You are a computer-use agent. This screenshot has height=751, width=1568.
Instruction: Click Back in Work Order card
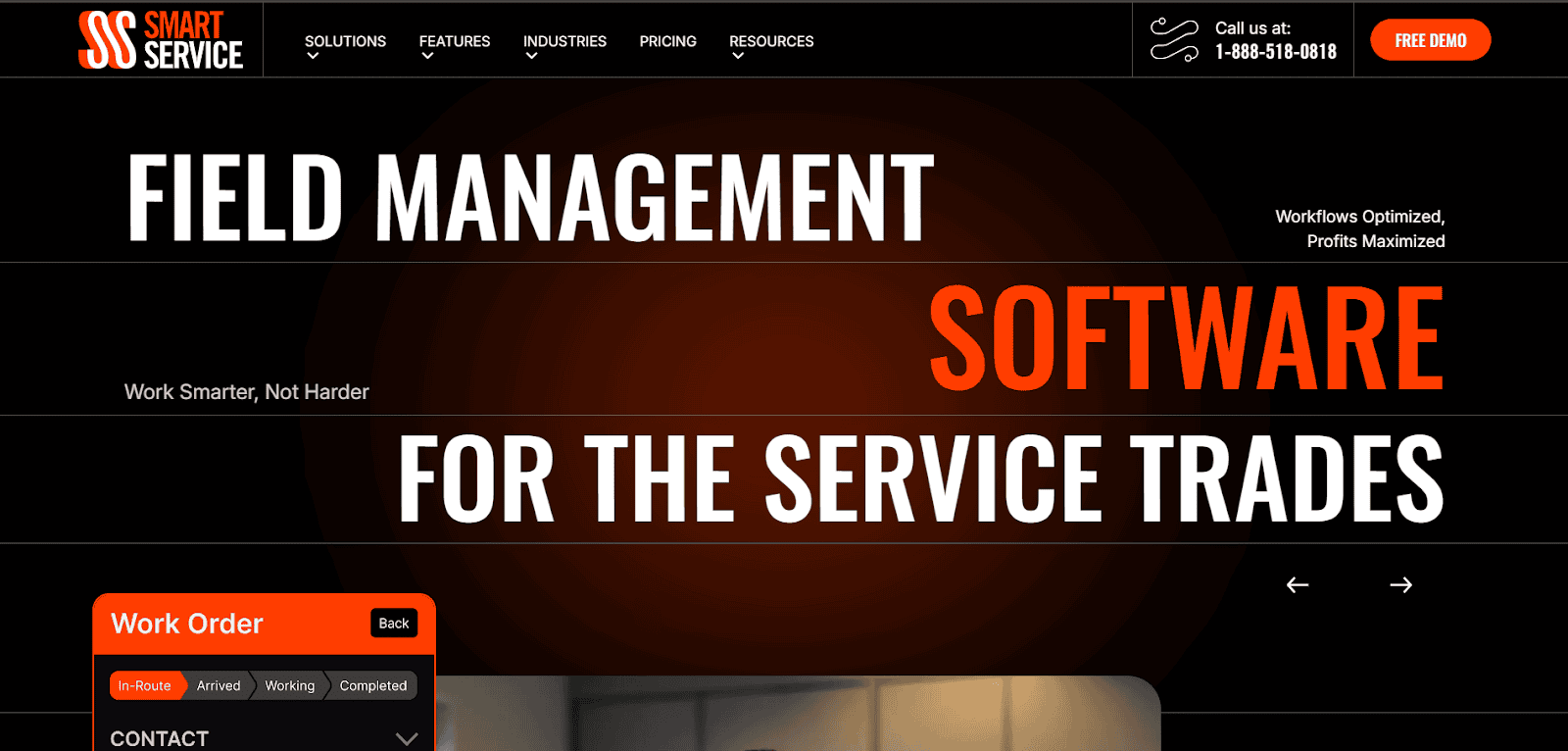[394, 624]
